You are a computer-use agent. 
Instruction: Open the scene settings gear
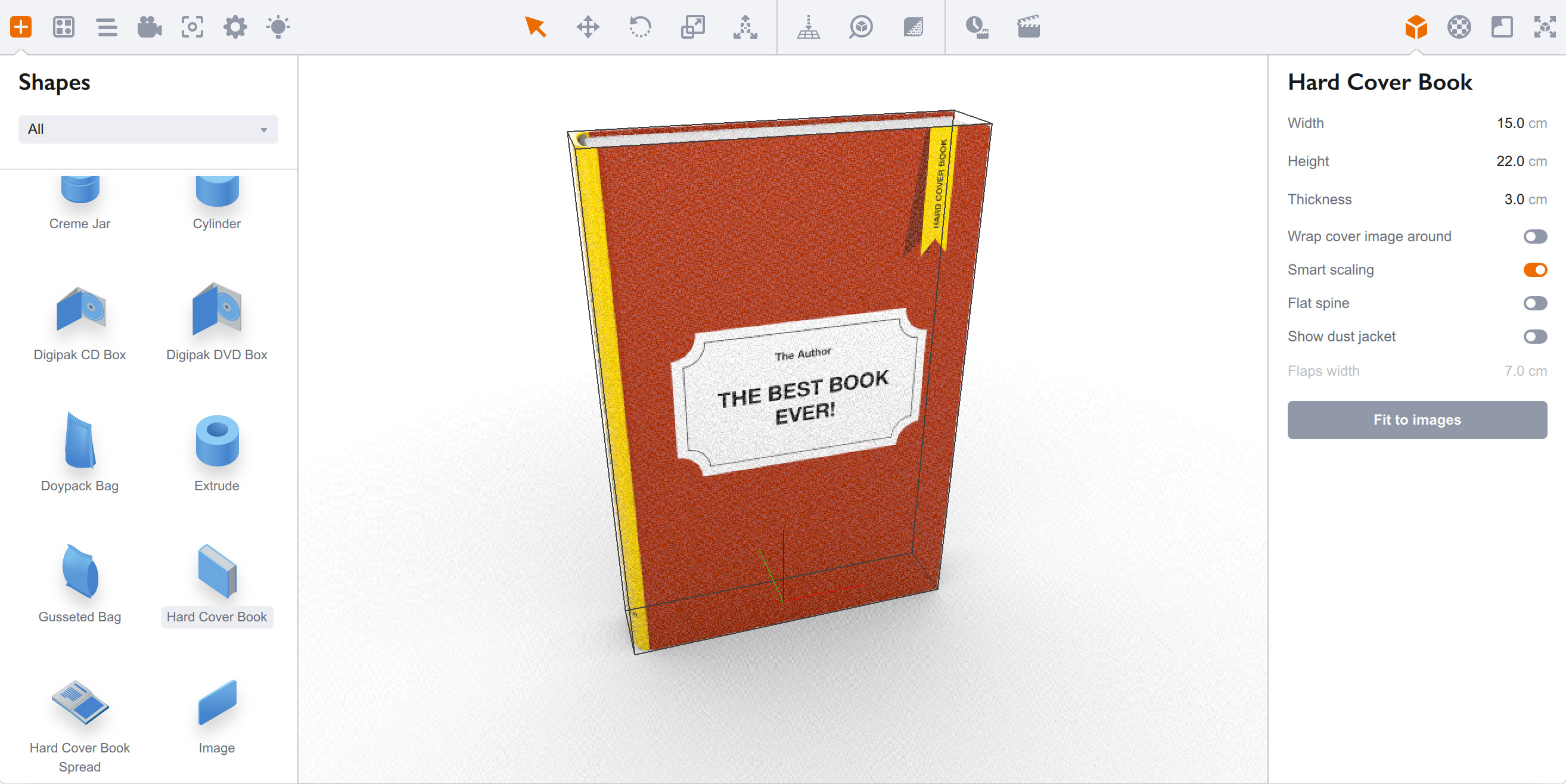pyautogui.click(x=235, y=27)
